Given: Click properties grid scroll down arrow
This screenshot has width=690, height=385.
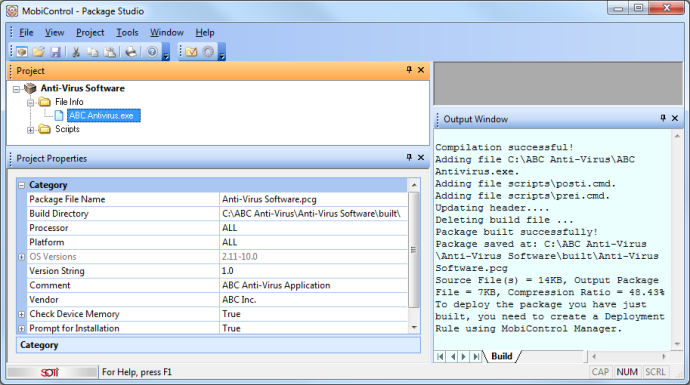Looking at the screenshot, I should point(414,327).
